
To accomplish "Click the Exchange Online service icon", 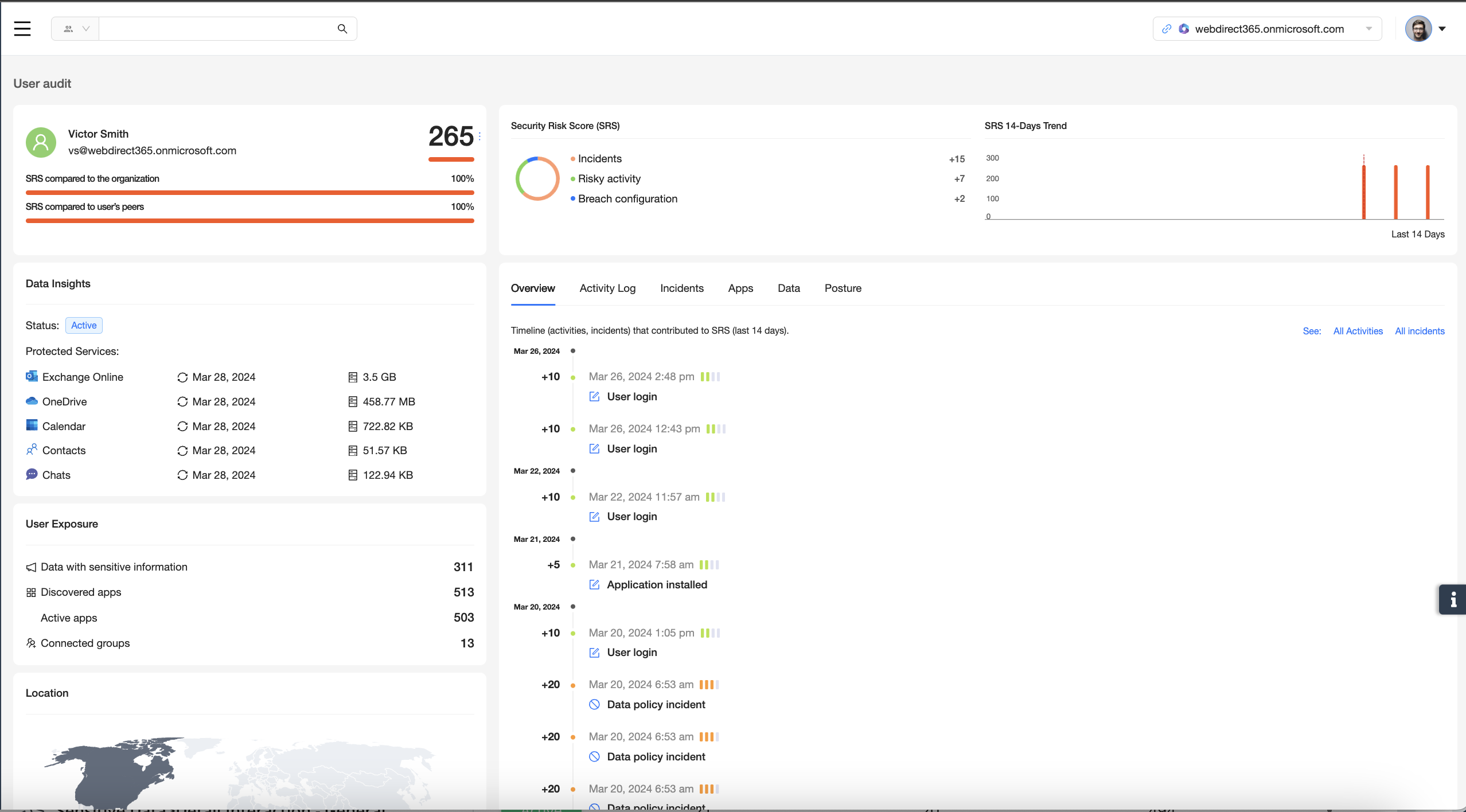I will click(32, 377).
